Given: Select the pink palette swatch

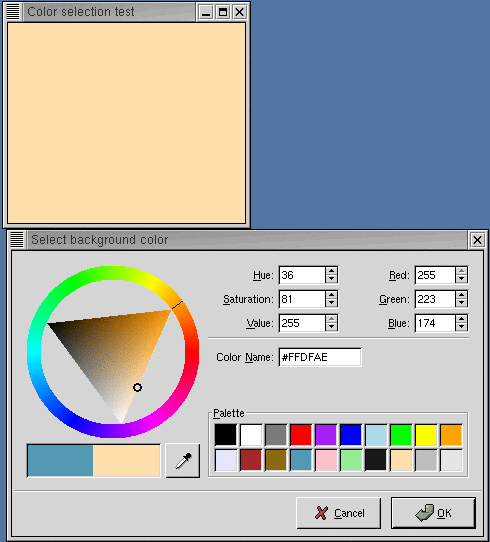Looking at the screenshot, I should coord(326,460).
